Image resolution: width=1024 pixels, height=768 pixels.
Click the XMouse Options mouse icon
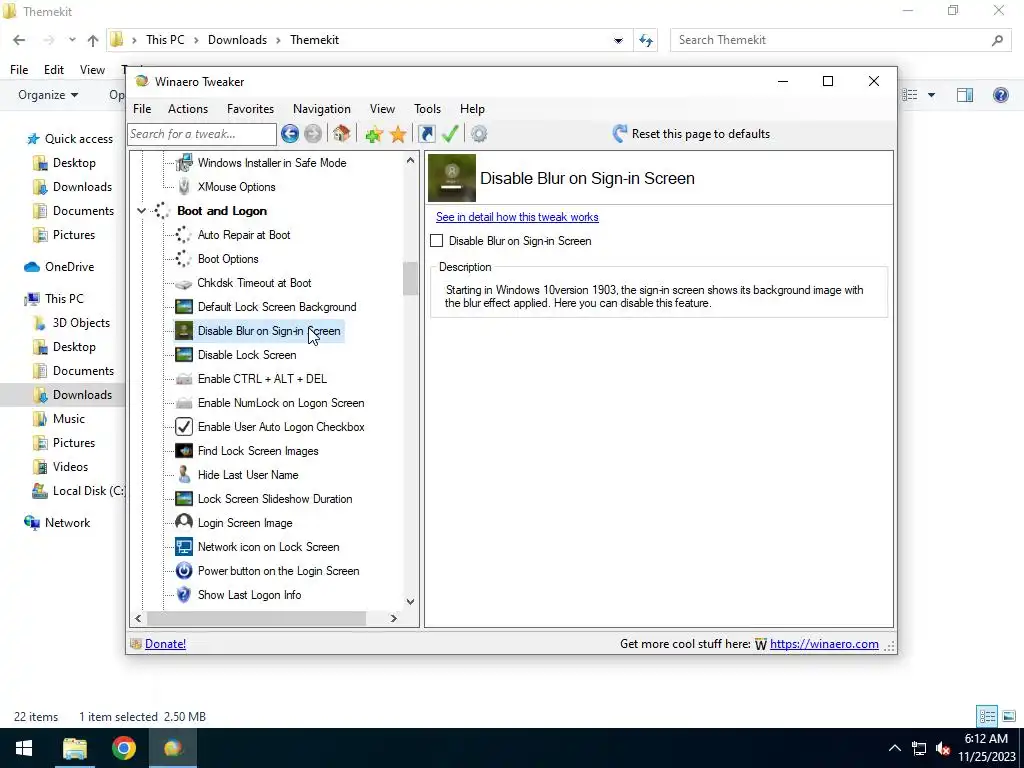184,187
